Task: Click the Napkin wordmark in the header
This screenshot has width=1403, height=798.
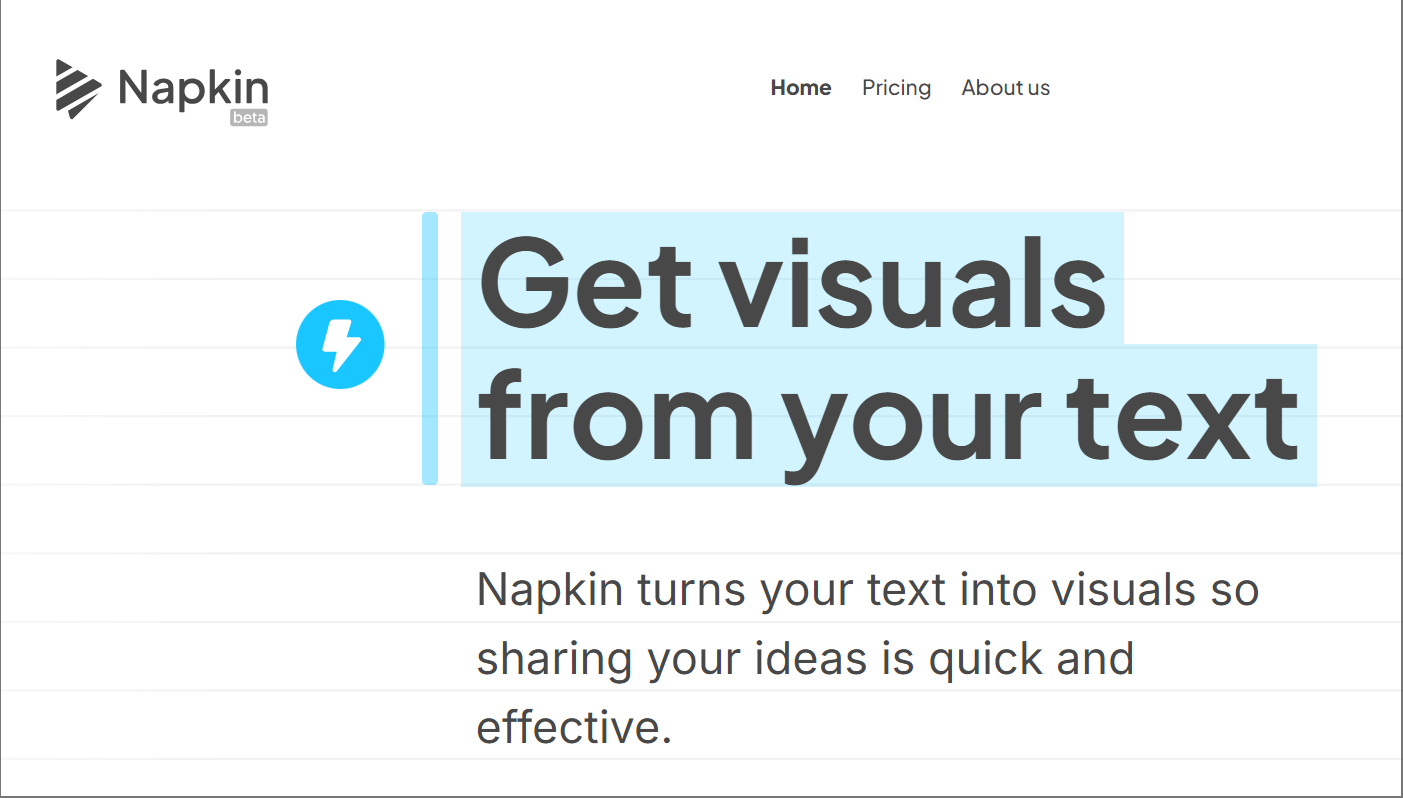Action: (193, 88)
